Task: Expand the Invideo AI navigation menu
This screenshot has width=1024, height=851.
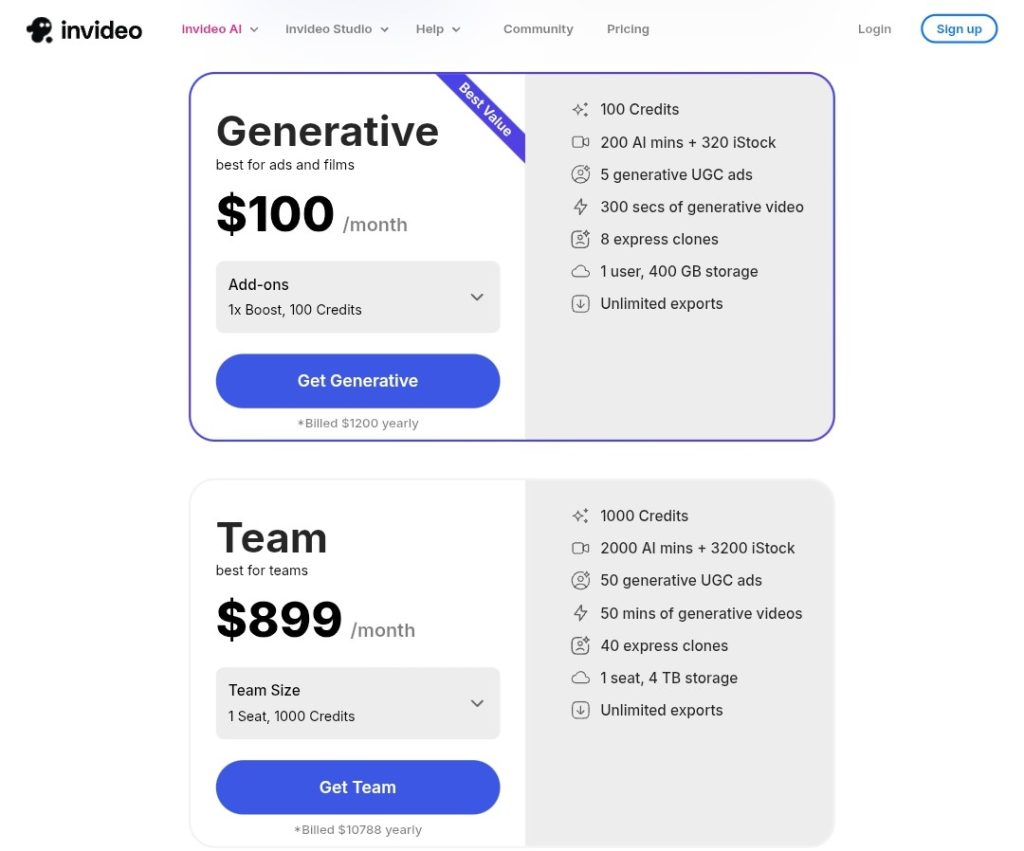Action: [x=220, y=29]
